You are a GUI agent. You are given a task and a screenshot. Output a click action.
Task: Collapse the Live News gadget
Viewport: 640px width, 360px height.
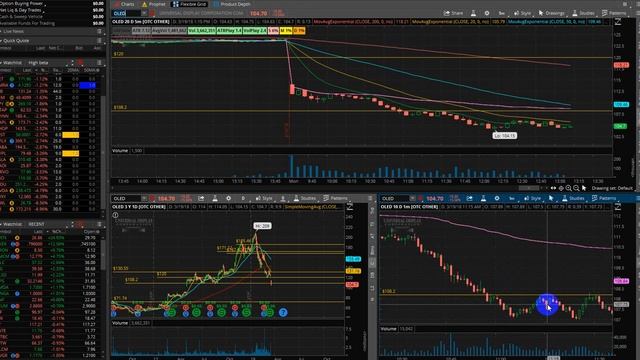(2, 31)
